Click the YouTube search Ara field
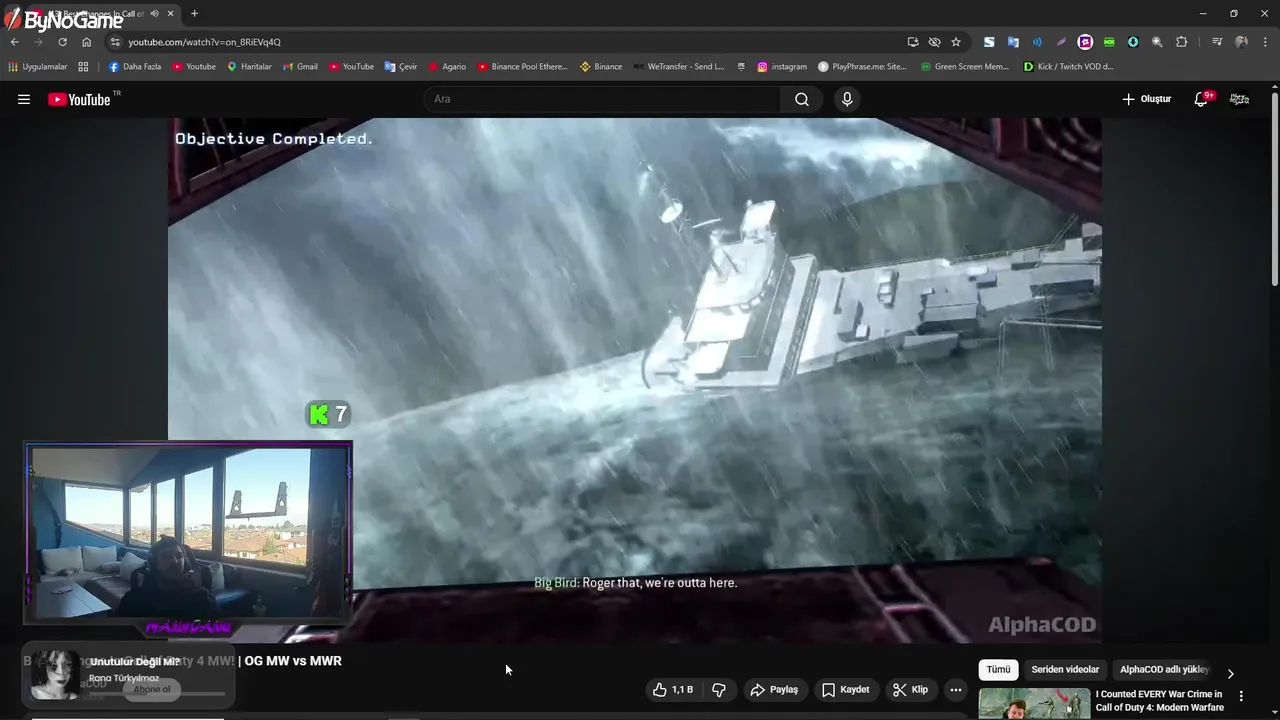The height and width of the screenshot is (720, 1280). pos(602,99)
